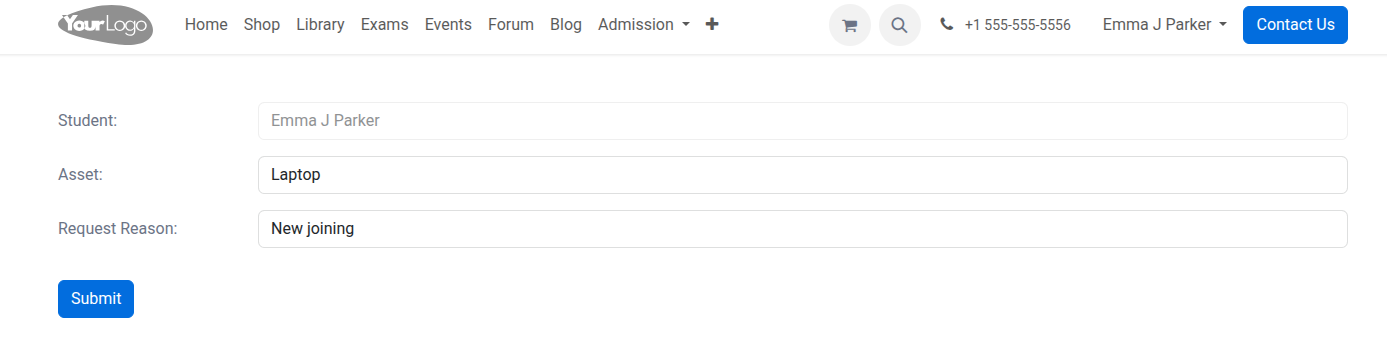Click the phone icon beside number
The height and width of the screenshot is (362, 1387).
point(946,24)
